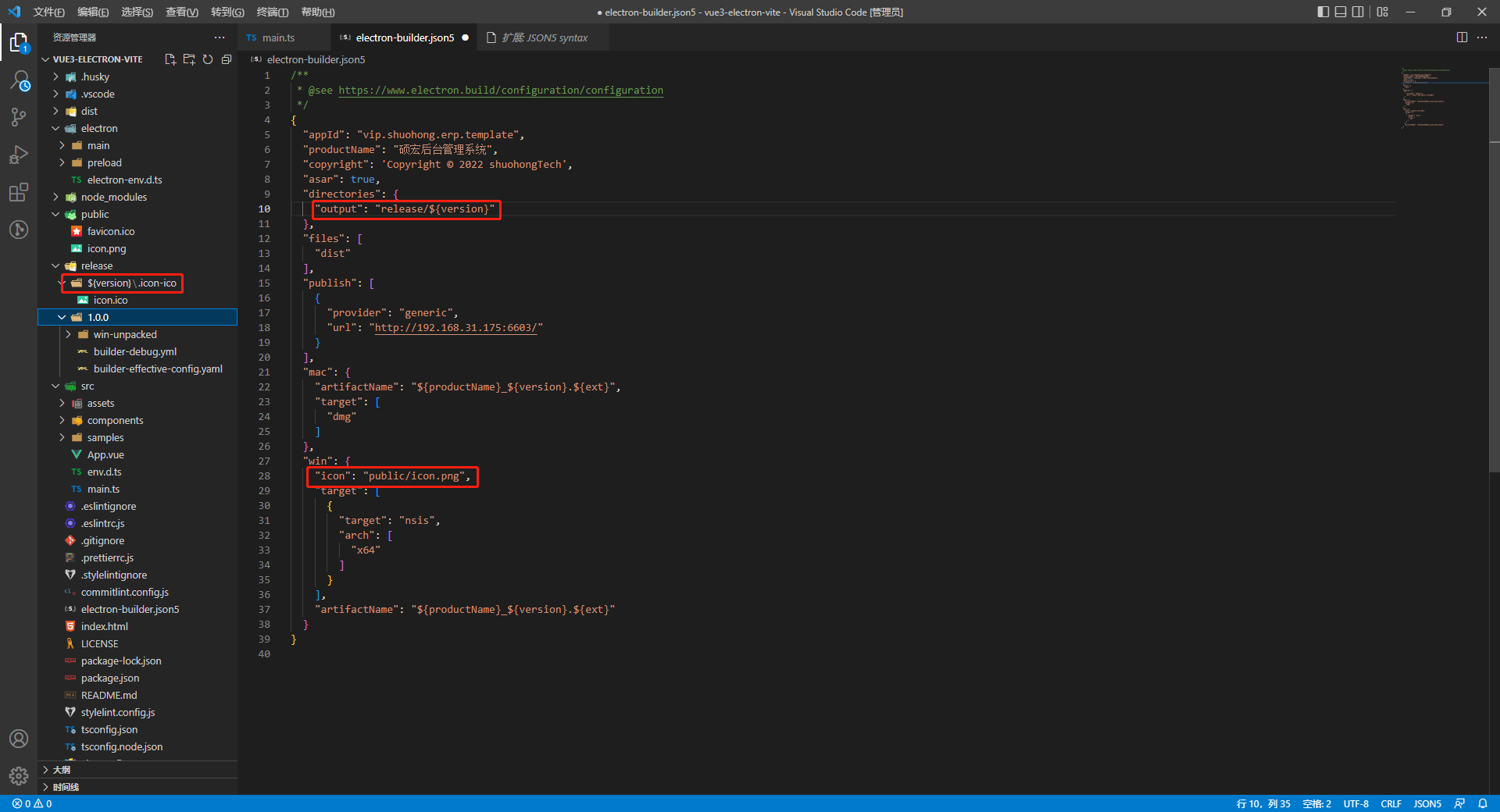The height and width of the screenshot is (812, 1500).
Task: Open the electron.build configuration documentation link
Action: click(x=500, y=90)
